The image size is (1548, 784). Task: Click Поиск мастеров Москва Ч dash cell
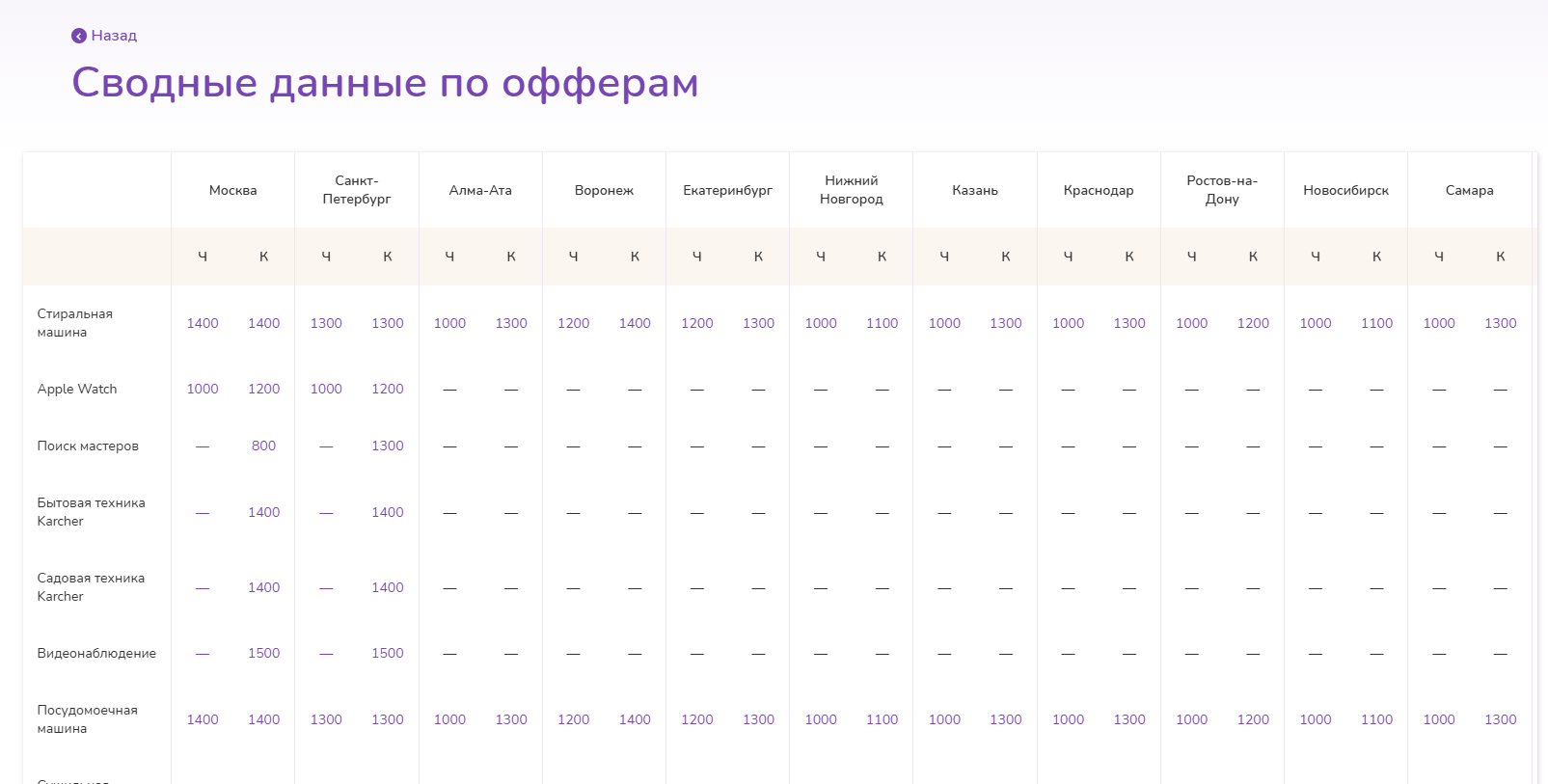[x=203, y=446]
